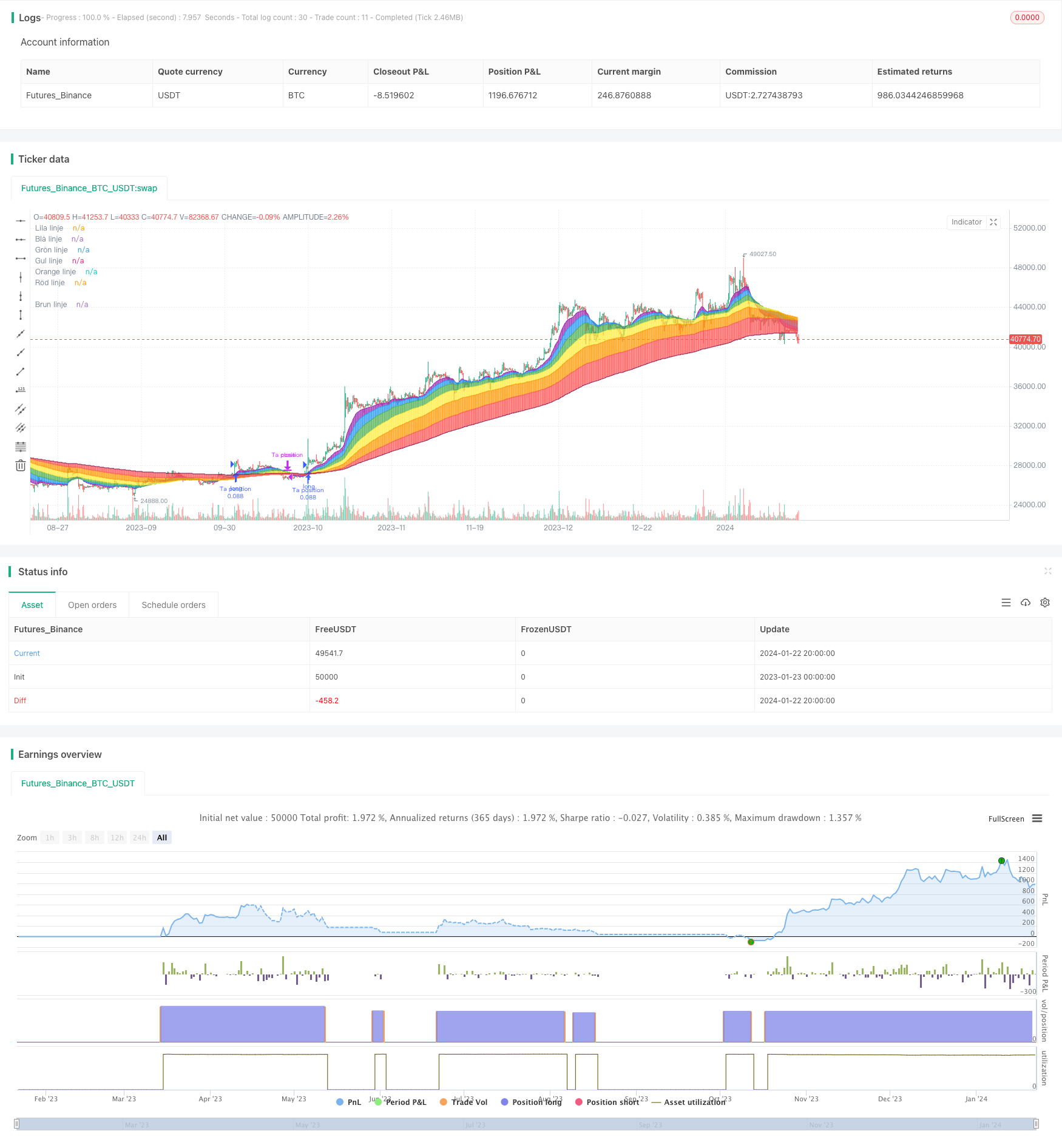Click left handle of range navigator
1062x1148 pixels.
click(17, 1124)
